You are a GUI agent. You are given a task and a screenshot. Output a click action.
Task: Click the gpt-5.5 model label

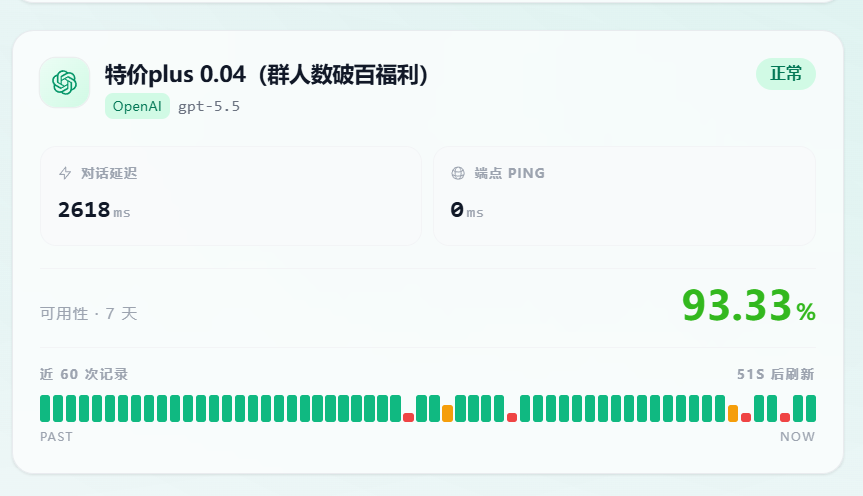point(209,106)
